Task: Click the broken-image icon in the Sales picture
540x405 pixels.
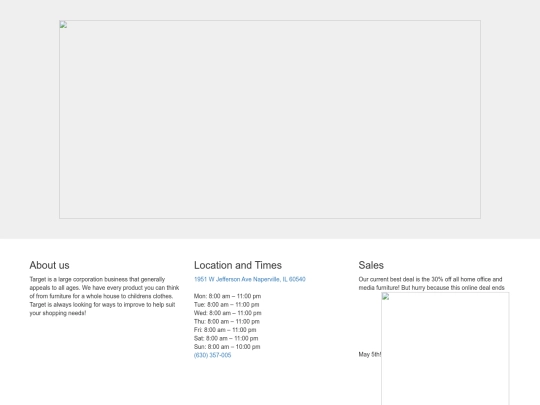Action: [386, 297]
